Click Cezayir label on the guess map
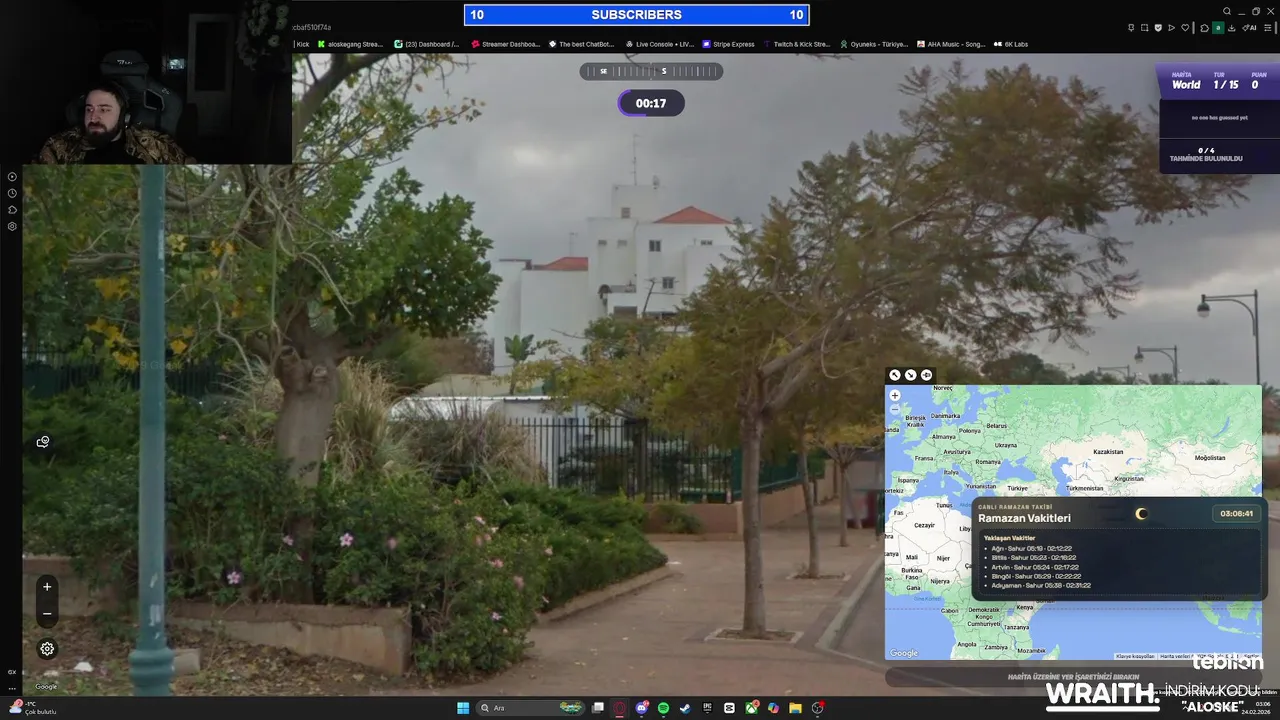The width and height of the screenshot is (1280, 720). point(924,525)
